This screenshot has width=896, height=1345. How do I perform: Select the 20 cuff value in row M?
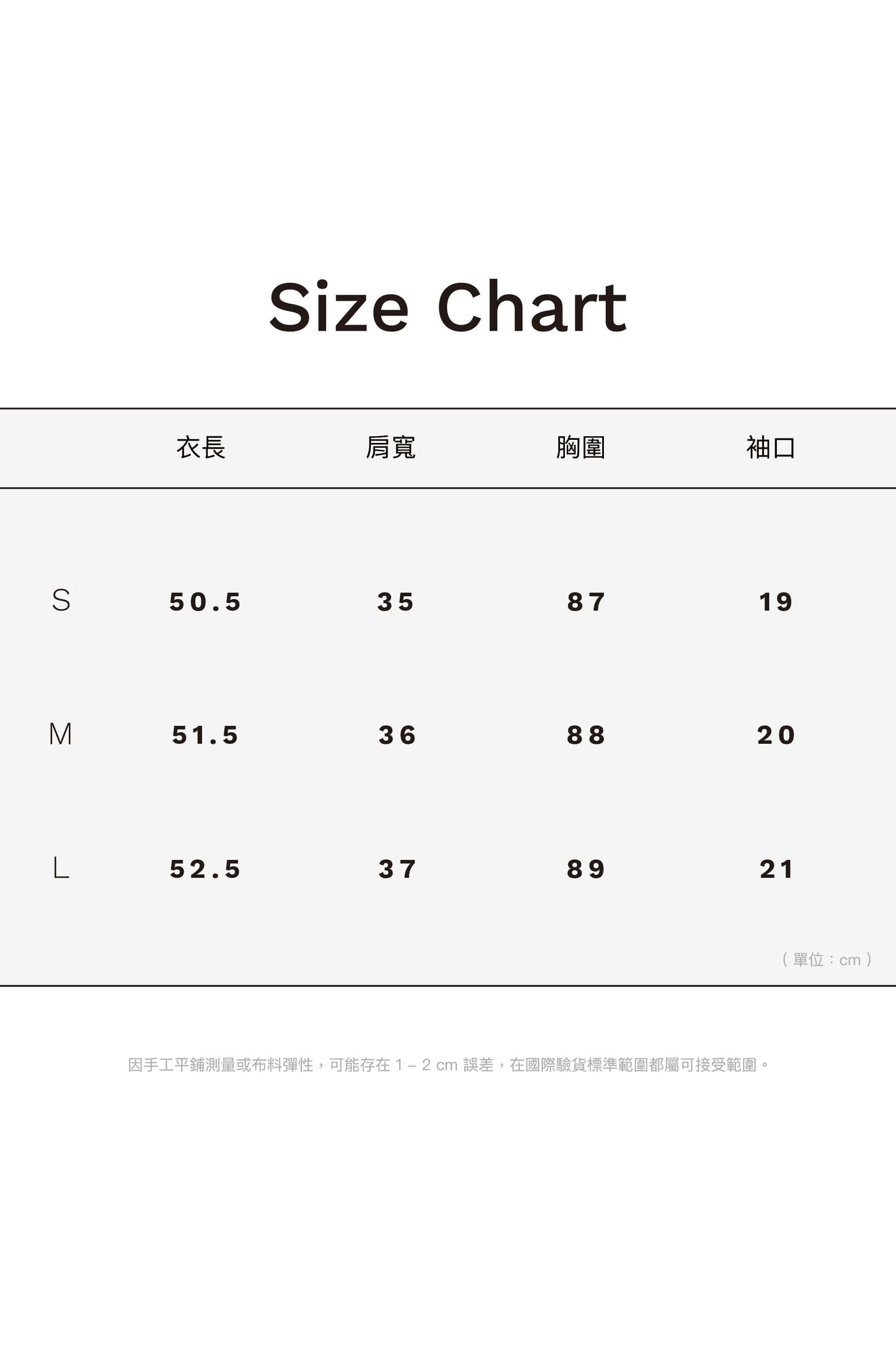tap(776, 735)
